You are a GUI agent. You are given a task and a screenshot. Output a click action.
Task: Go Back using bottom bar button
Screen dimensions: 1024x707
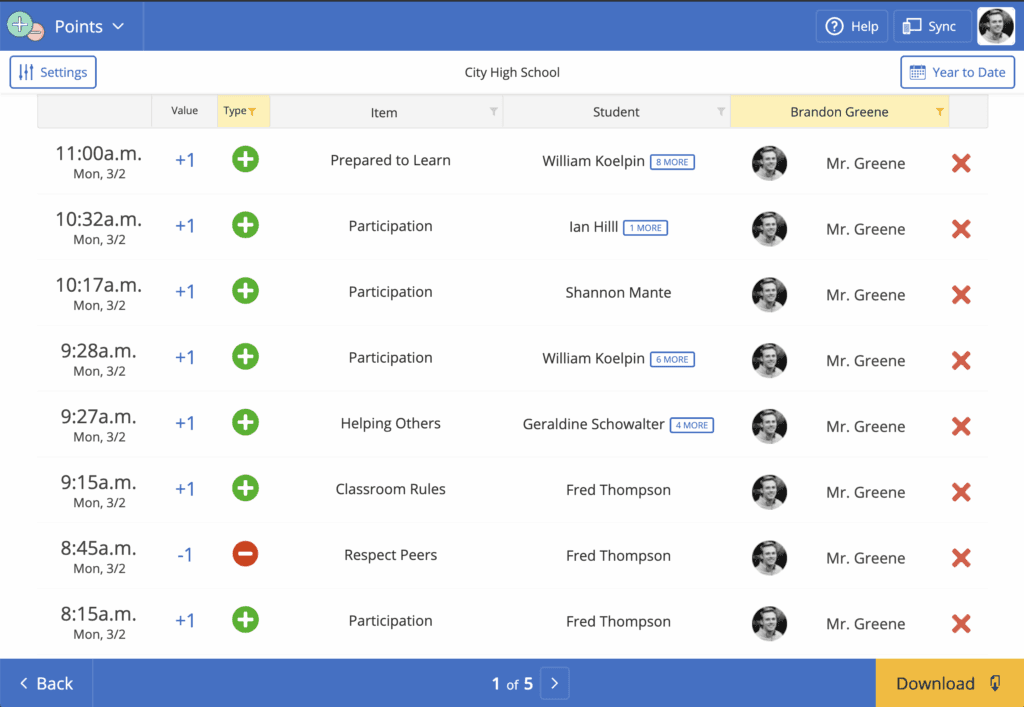46,683
